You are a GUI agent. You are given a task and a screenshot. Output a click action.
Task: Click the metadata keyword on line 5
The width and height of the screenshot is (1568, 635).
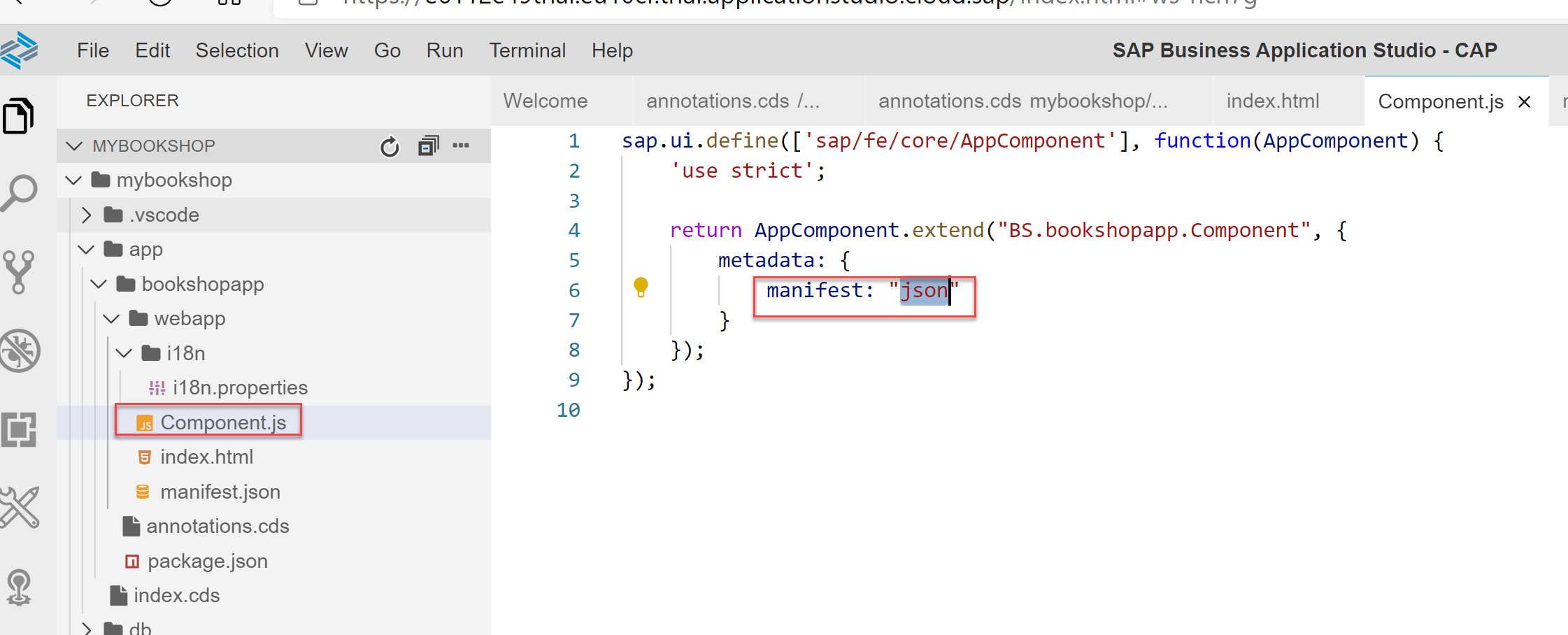pyautogui.click(x=767, y=260)
